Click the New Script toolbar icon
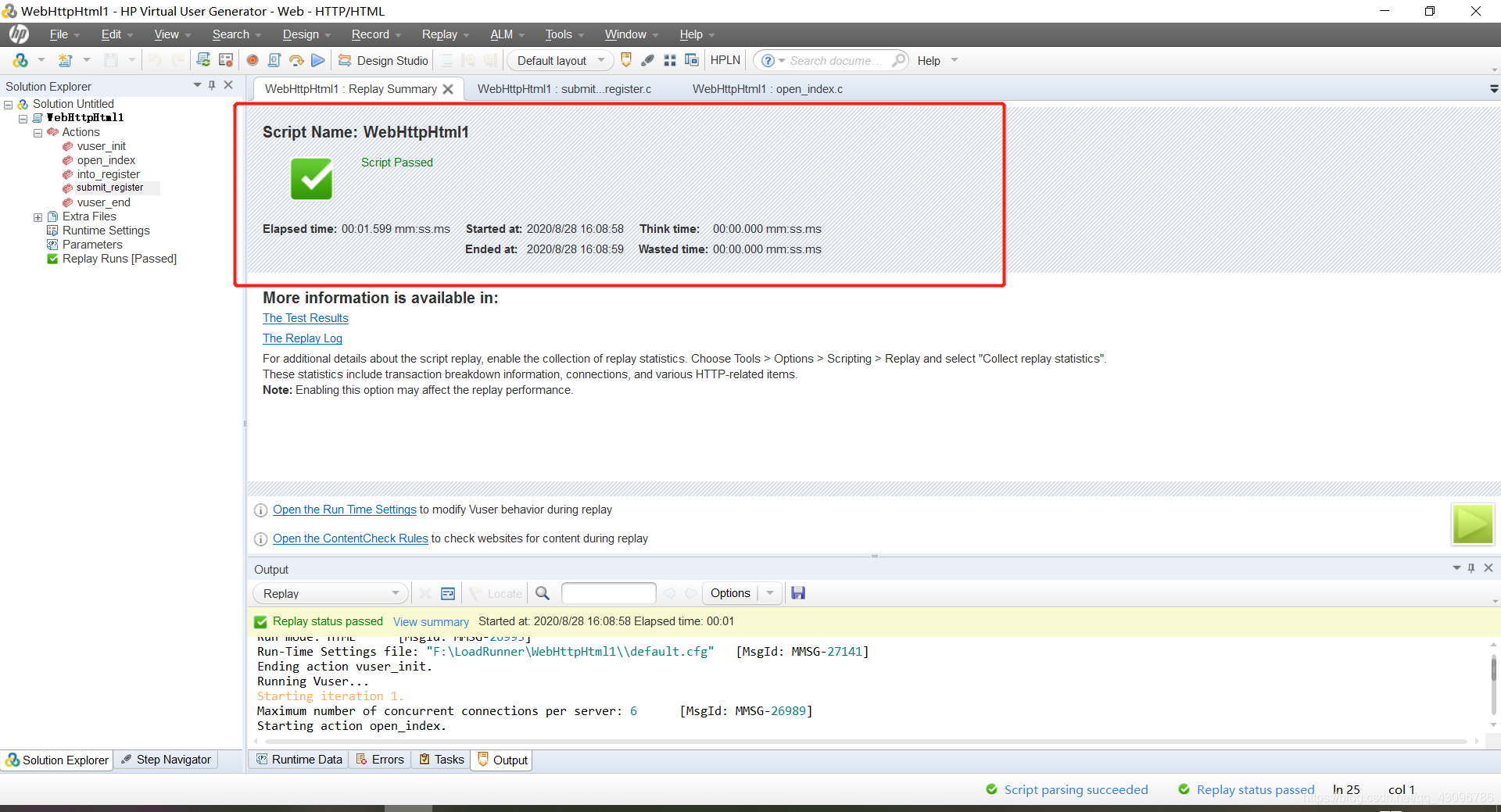1501x812 pixels. (x=66, y=60)
